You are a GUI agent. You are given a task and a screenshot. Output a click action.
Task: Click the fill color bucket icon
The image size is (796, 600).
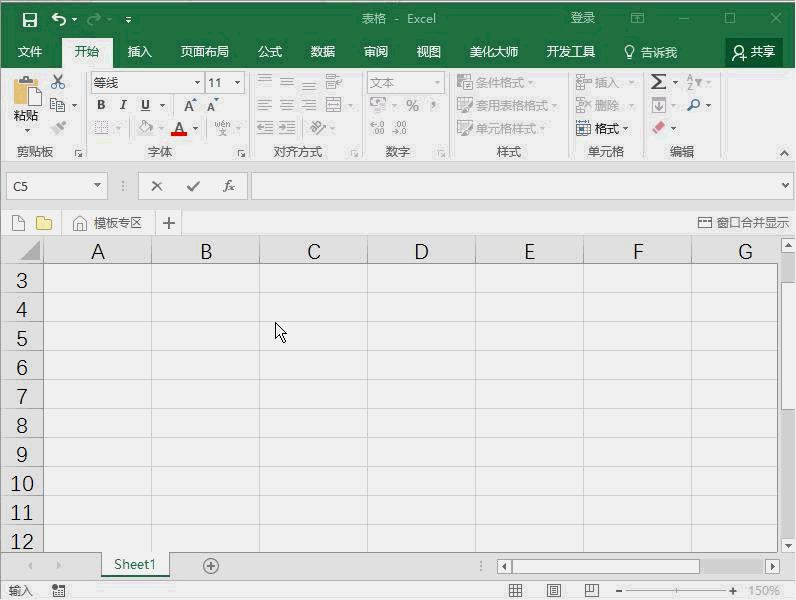146,128
